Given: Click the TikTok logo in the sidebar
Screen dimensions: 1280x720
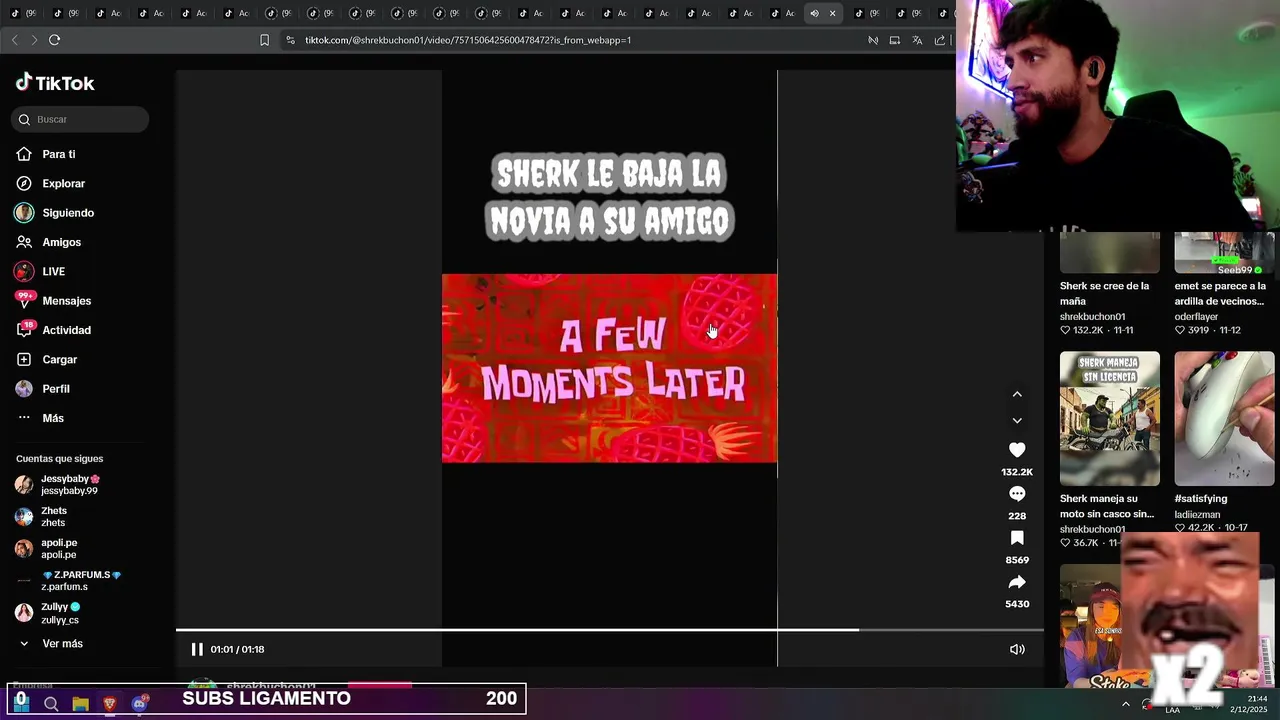Looking at the screenshot, I should coord(55,83).
